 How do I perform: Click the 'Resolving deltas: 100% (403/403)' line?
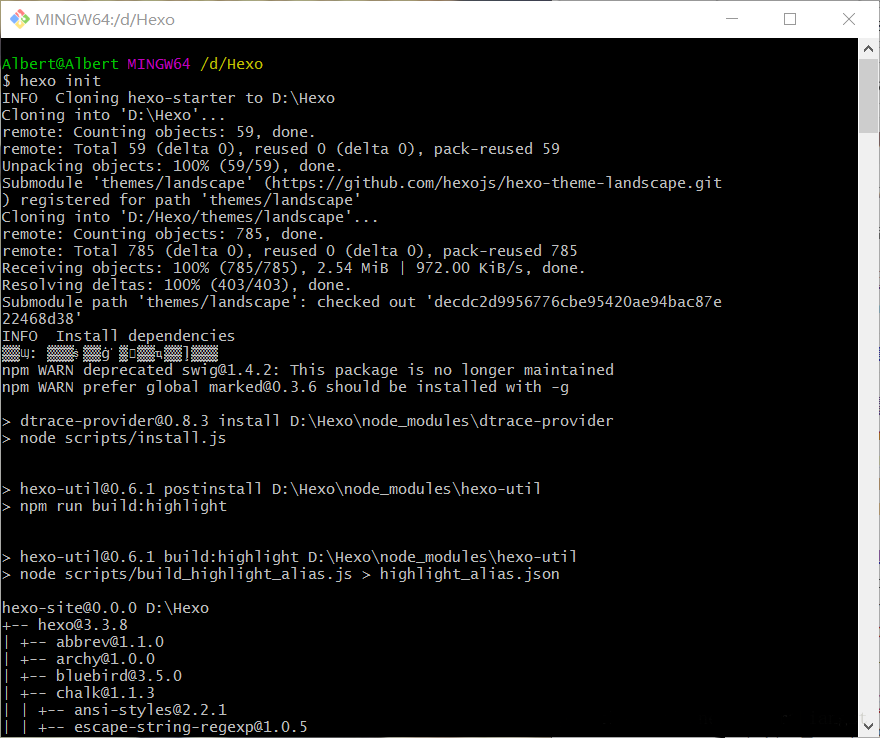coord(176,285)
